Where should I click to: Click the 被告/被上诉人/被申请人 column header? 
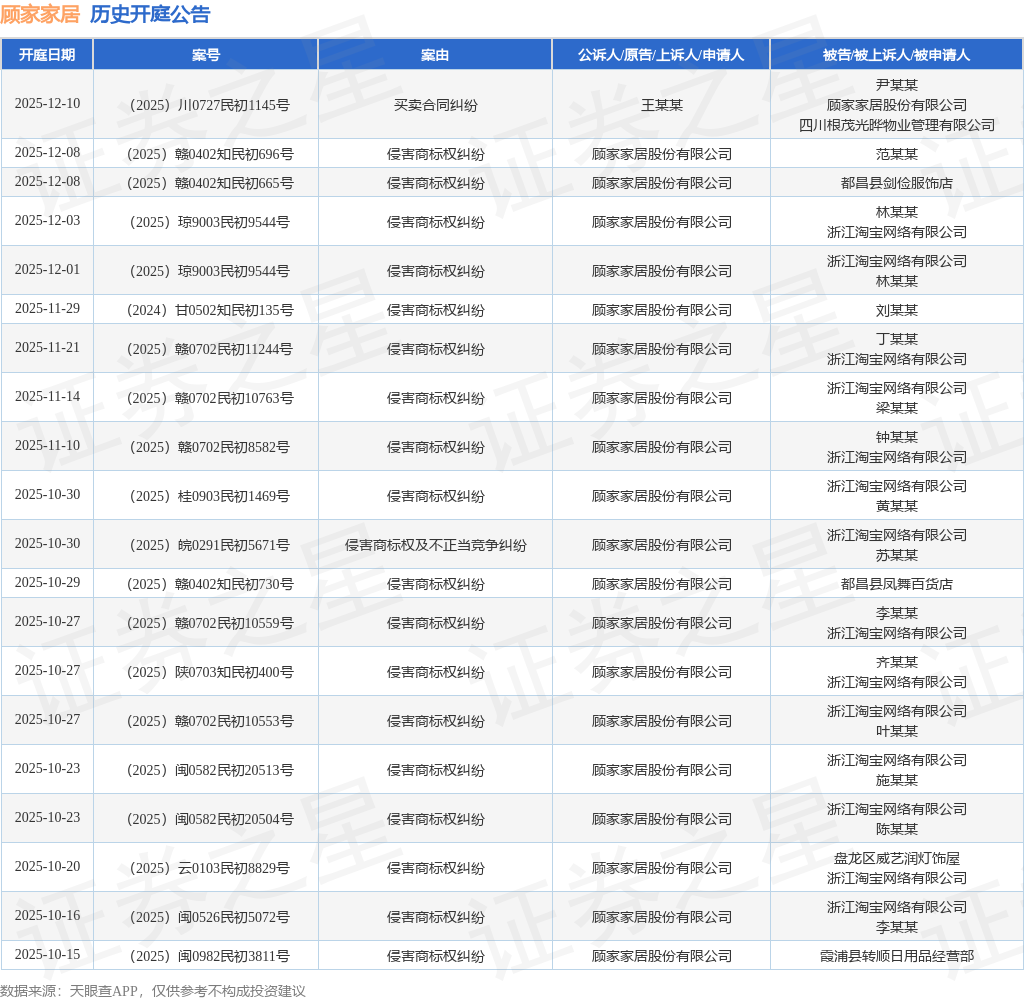coord(896,55)
